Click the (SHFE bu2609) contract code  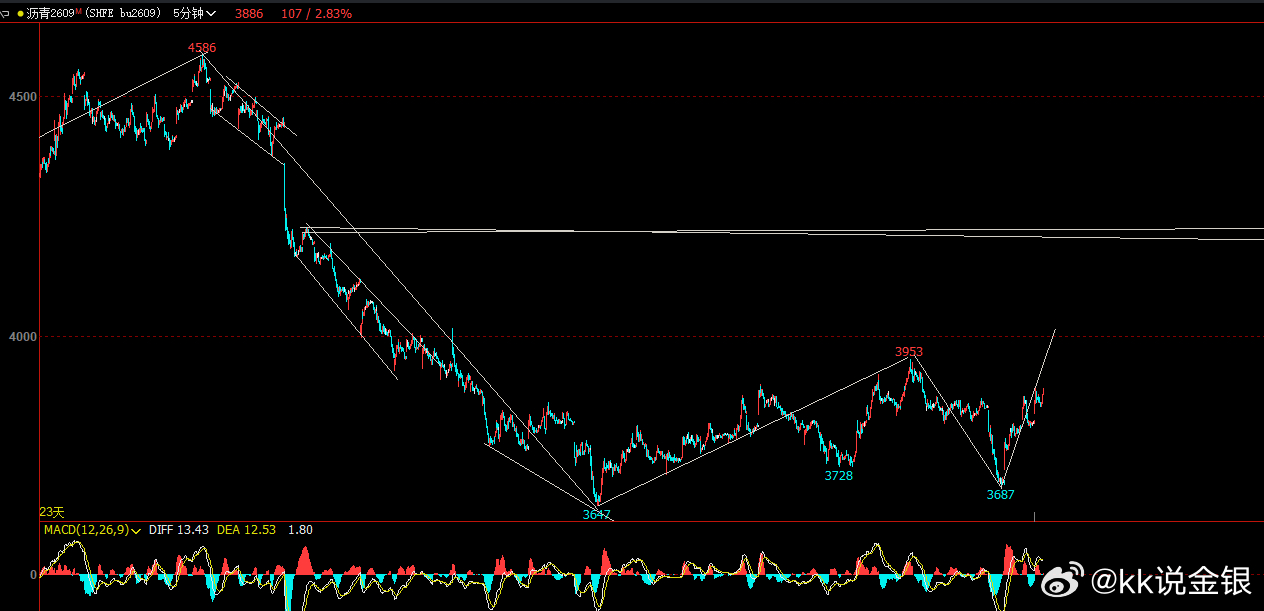pos(123,14)
